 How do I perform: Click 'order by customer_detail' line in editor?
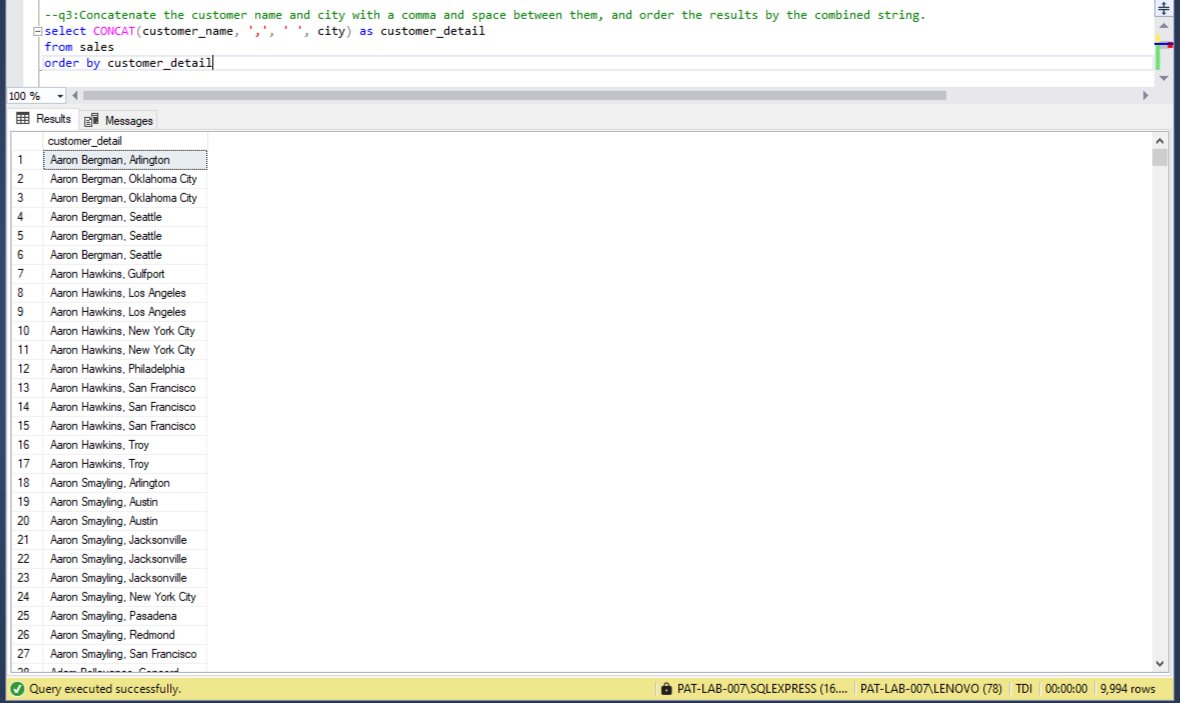129,62
